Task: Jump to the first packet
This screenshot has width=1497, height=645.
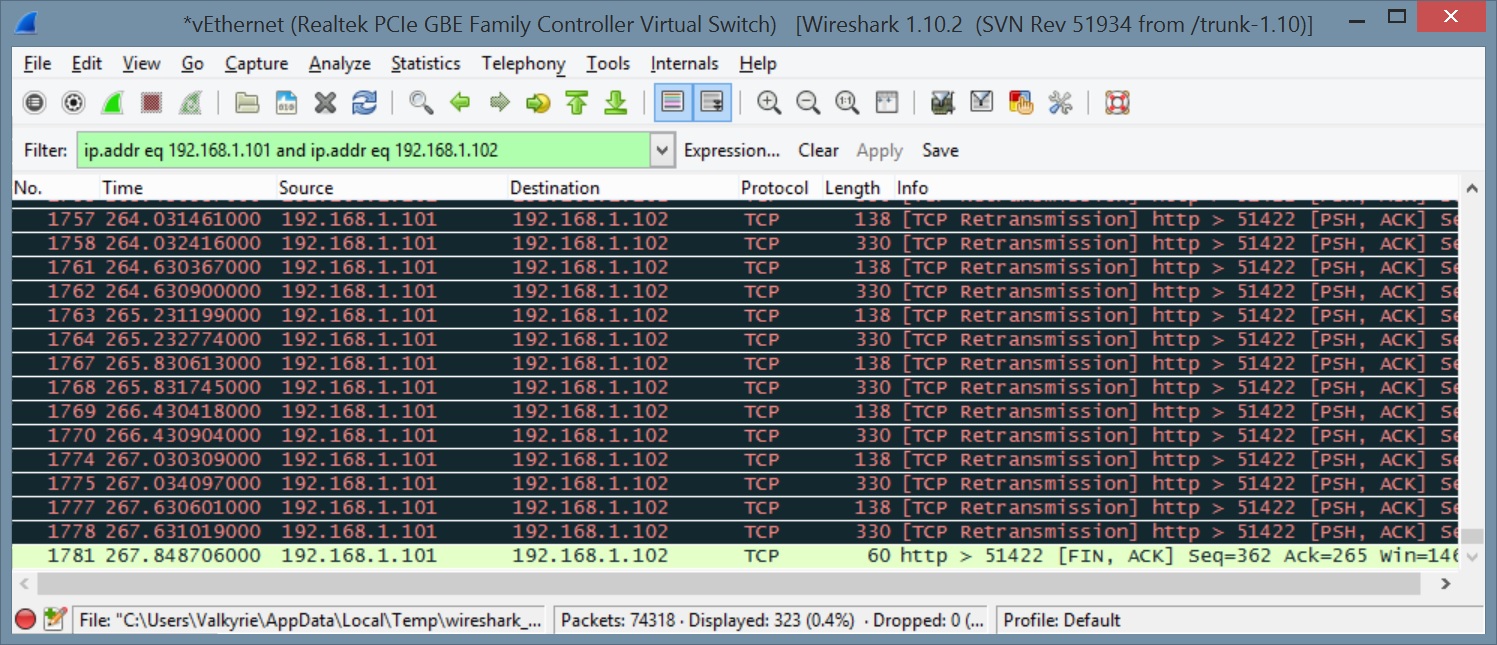Action: click(x=577, y=102)
